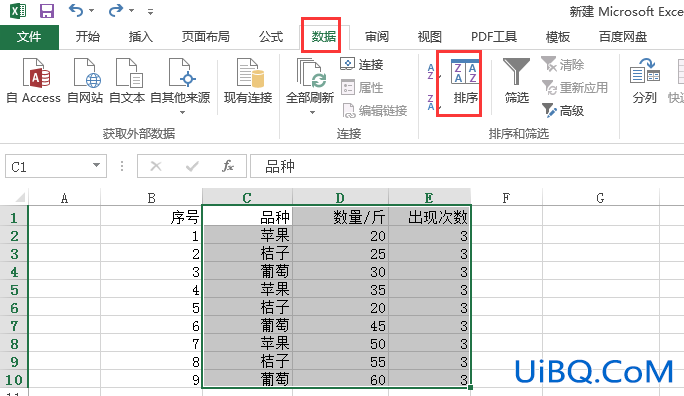The height and width of the screenshot is (396, 684).
Task: Select row 1 header
Action: tap(14, 217)
